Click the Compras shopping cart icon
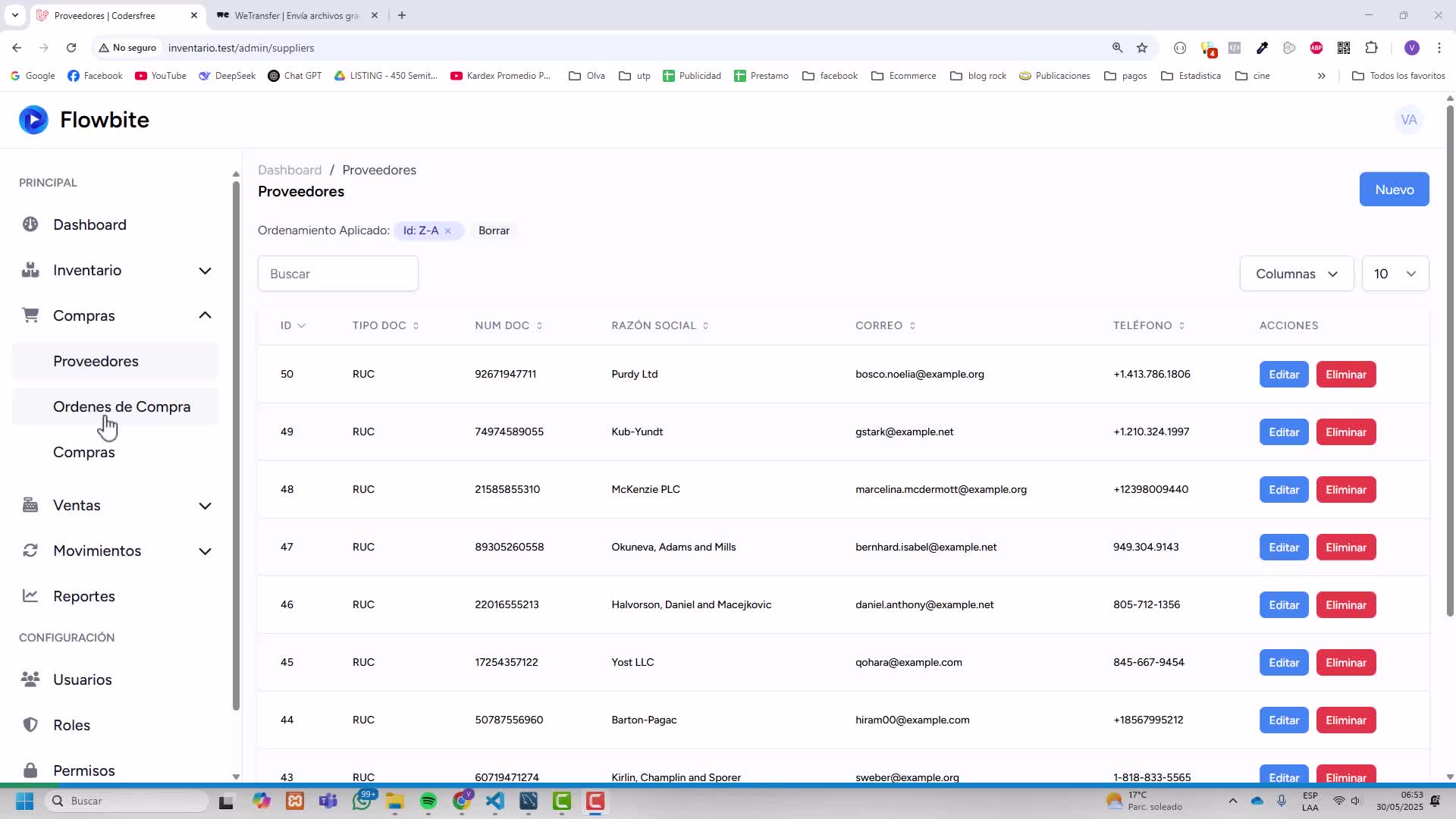The width and height of the screenshot is (1456, 819). [x=30, y=315]
